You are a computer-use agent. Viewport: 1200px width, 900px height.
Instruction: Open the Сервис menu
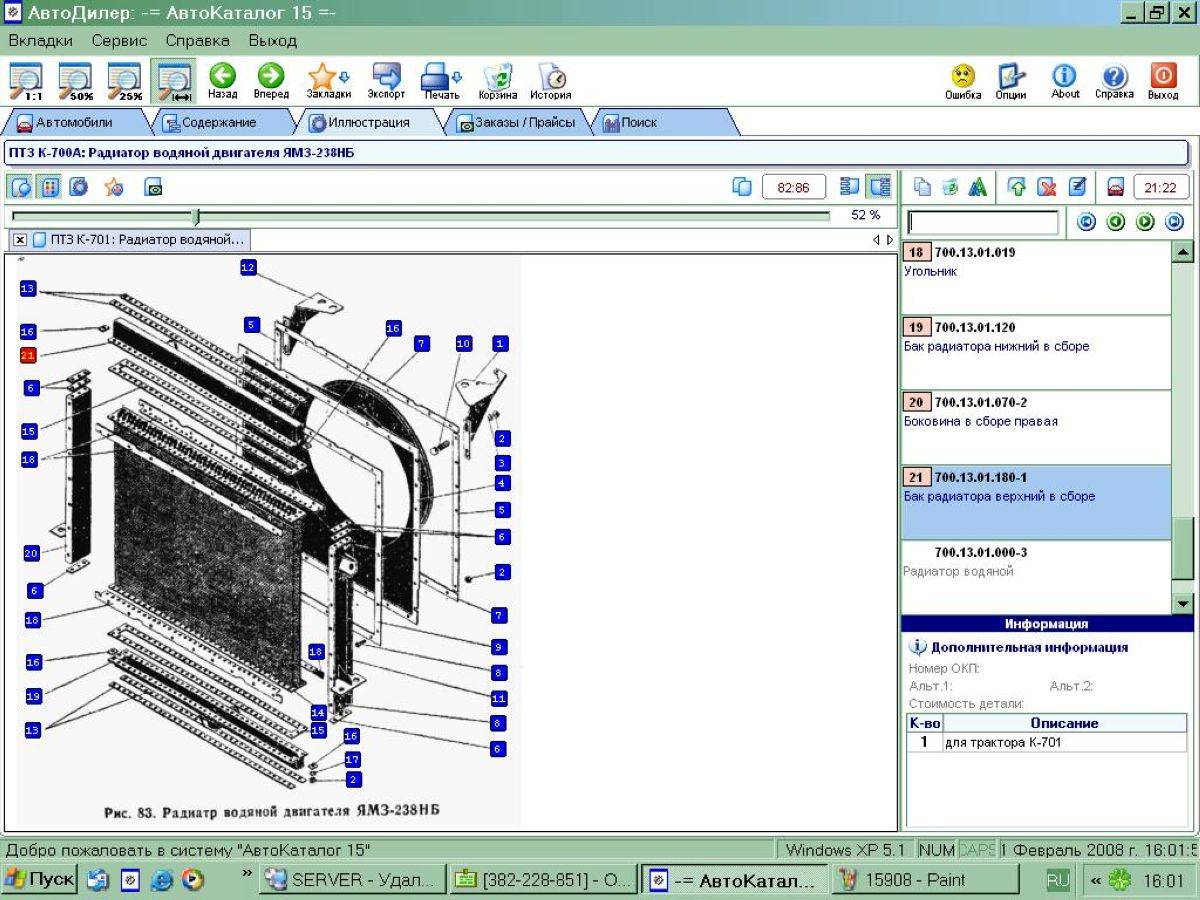coord(119,41)
